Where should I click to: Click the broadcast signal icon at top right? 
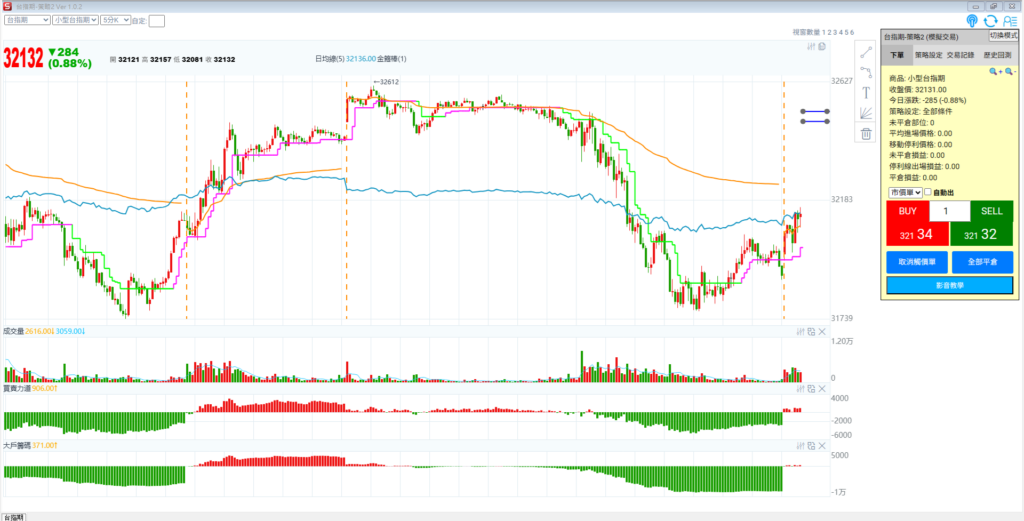point(972,20)
